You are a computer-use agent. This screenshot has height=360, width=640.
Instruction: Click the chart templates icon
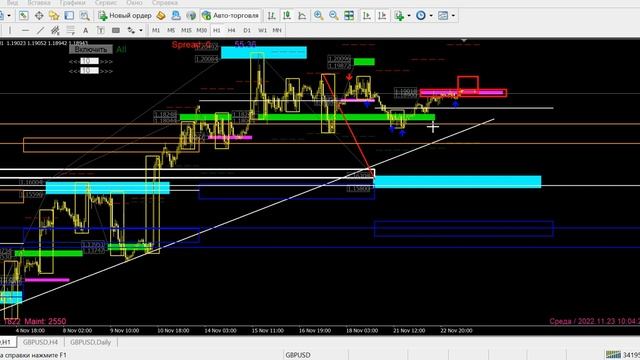(443, 16)
